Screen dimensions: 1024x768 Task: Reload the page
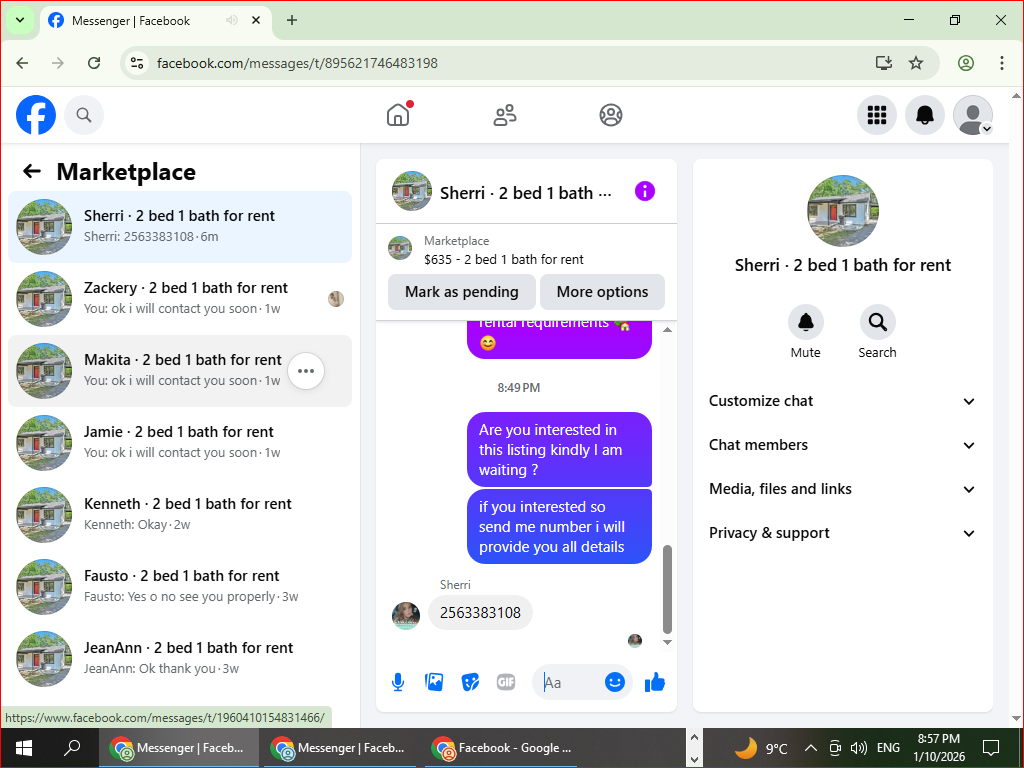94,63
